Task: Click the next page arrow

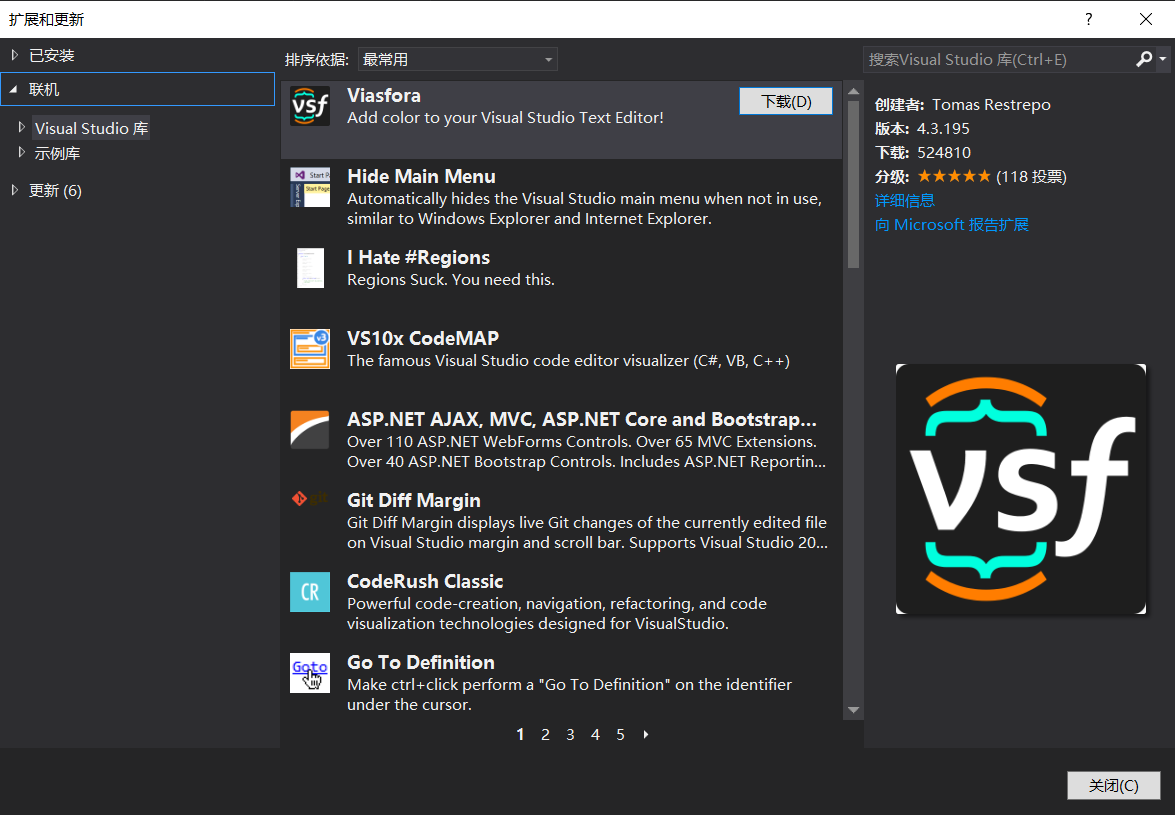Action: (x=646, y=735)
